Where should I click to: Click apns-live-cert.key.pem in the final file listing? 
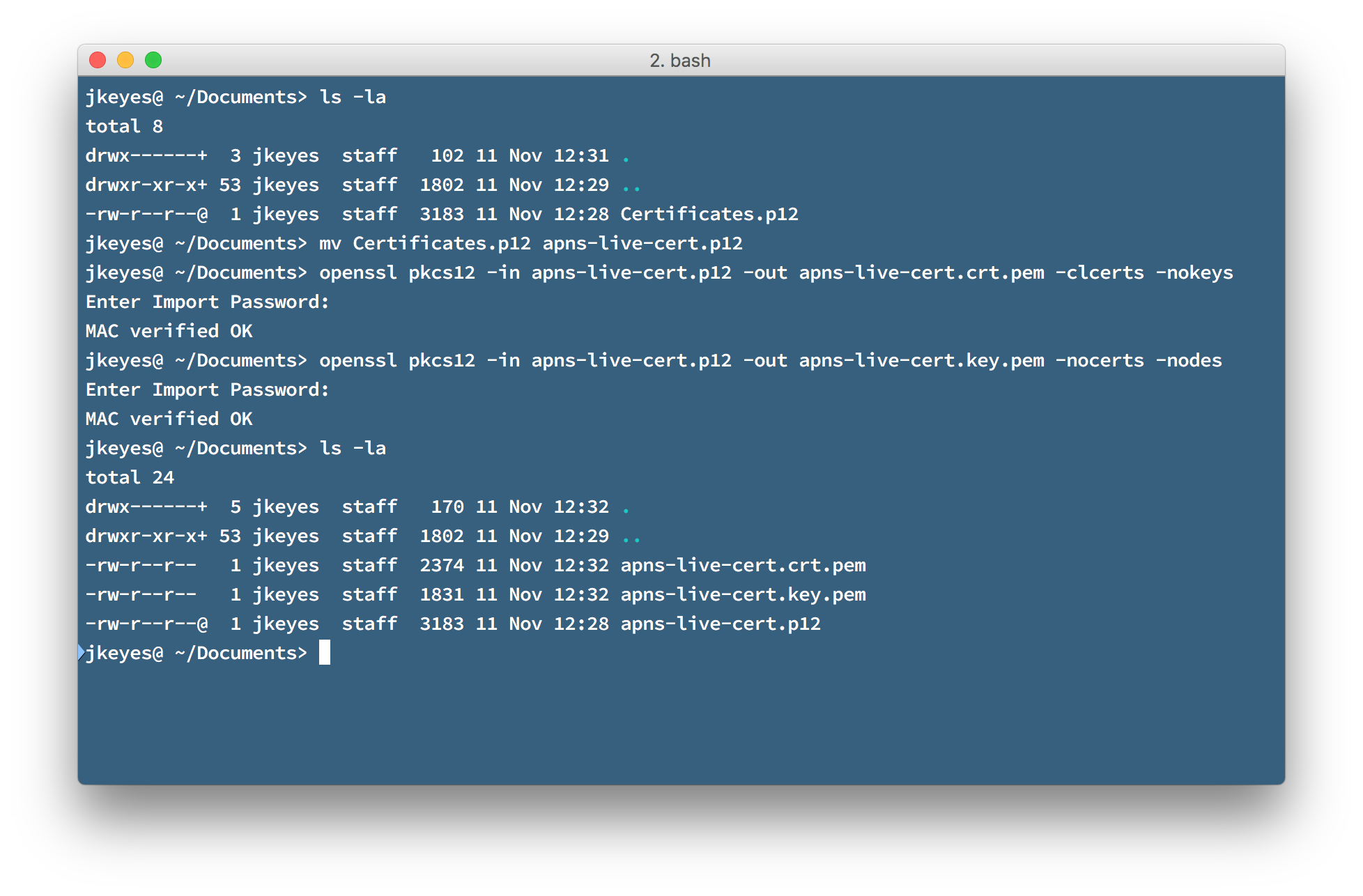(743, 594)
